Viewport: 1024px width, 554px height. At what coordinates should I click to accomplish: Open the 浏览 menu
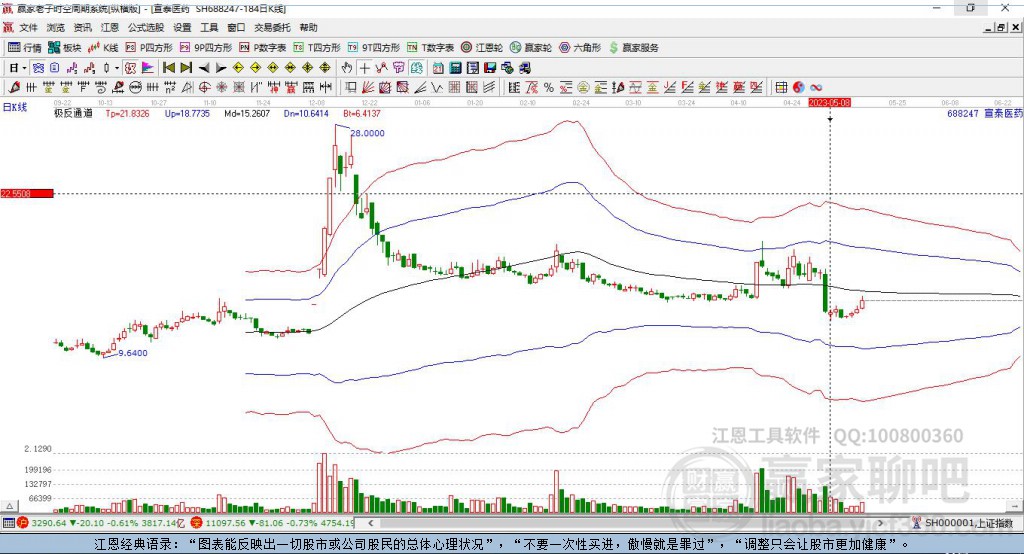click(56, 27)
